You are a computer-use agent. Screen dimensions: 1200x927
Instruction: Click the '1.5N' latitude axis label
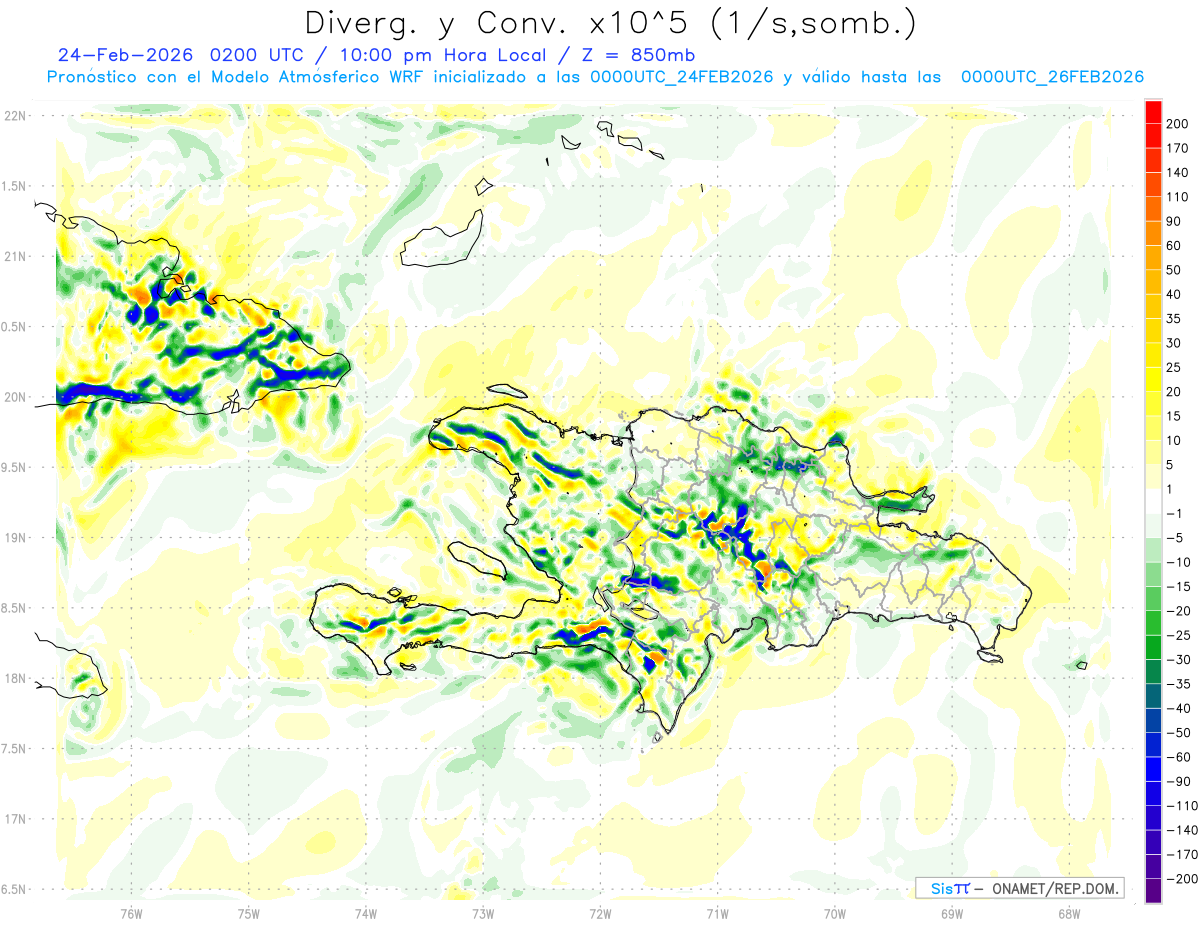point(15,186)
